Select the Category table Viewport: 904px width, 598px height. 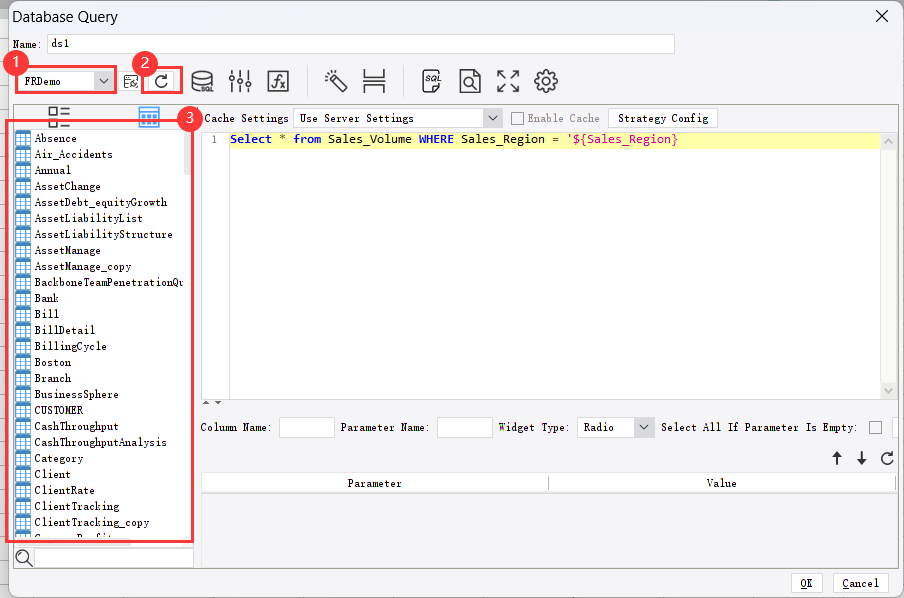pyautogui.click(x=58, y=458)
